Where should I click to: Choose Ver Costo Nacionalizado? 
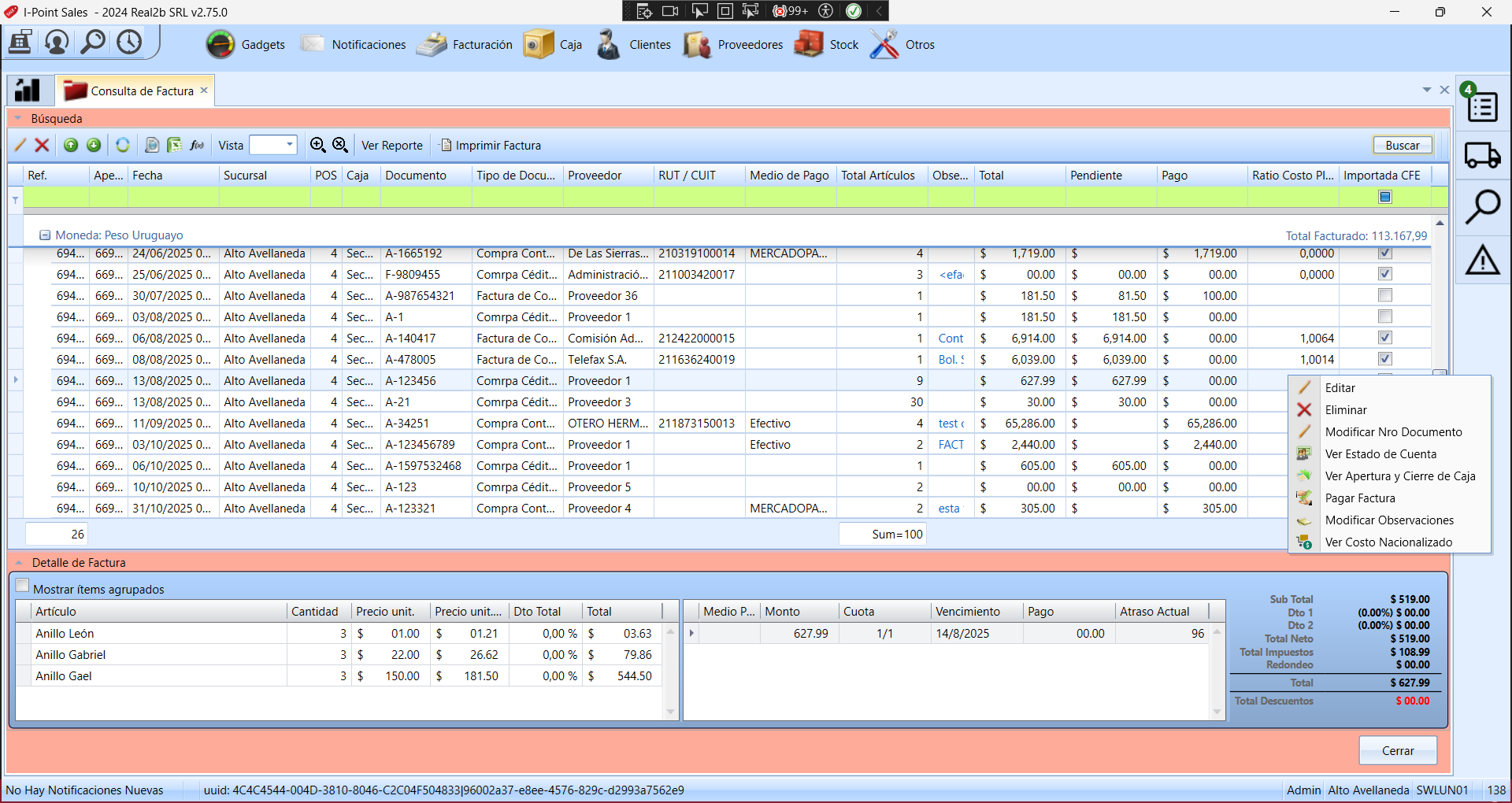[1389, 542]
